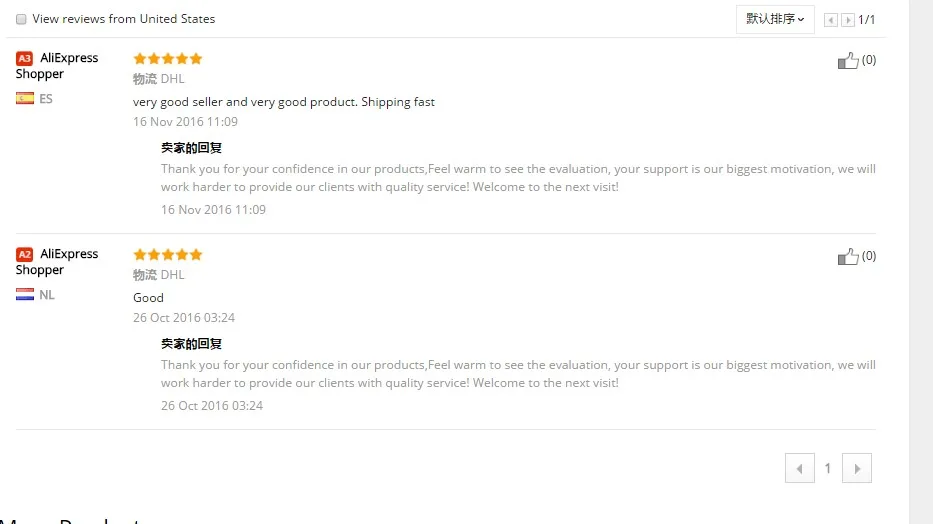
Task: Select page number 1 in pagination
Action: tap(828, 468)
